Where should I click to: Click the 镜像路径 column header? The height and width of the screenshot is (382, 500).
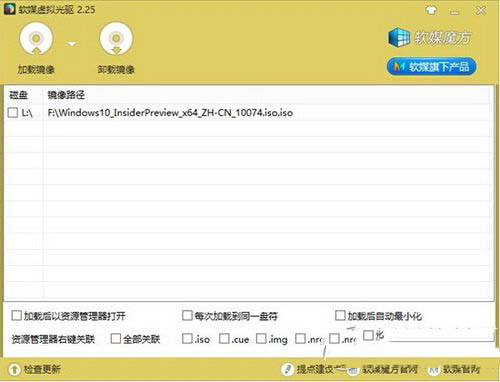tap(66, 95)
